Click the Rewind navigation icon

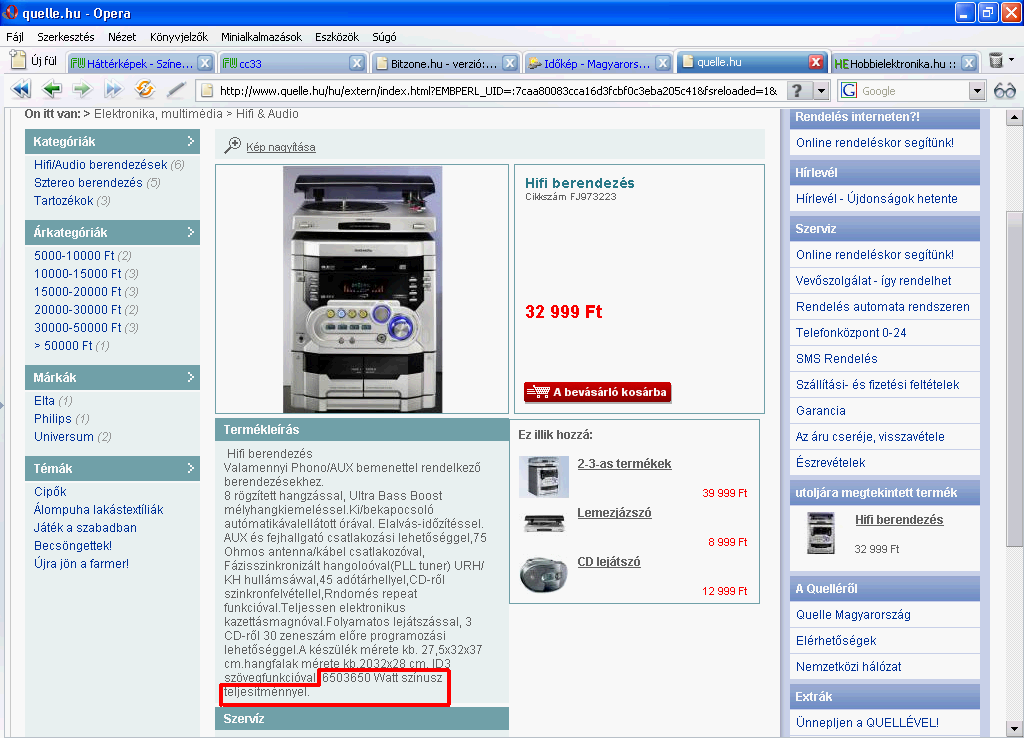pyautogui.click(x=20, y=89)
